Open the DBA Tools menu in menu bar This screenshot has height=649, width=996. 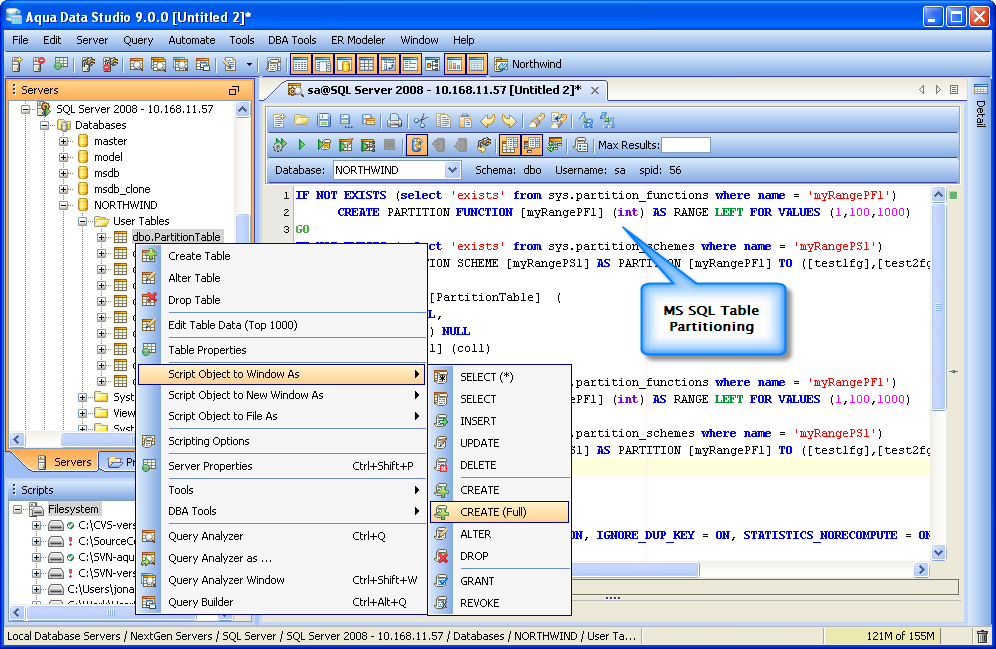(x=292, y=40)
